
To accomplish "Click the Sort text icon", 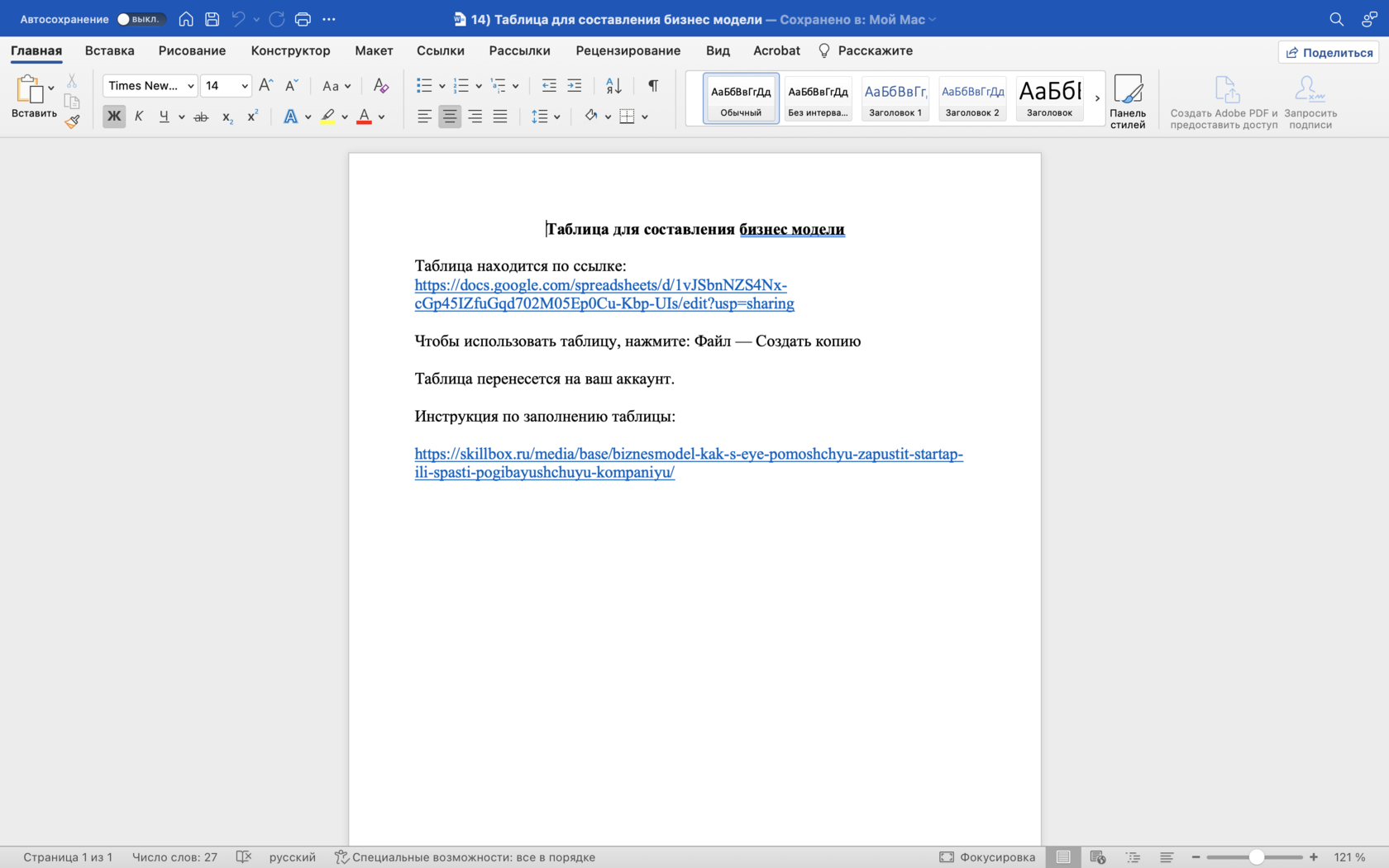I will [613, 85].
